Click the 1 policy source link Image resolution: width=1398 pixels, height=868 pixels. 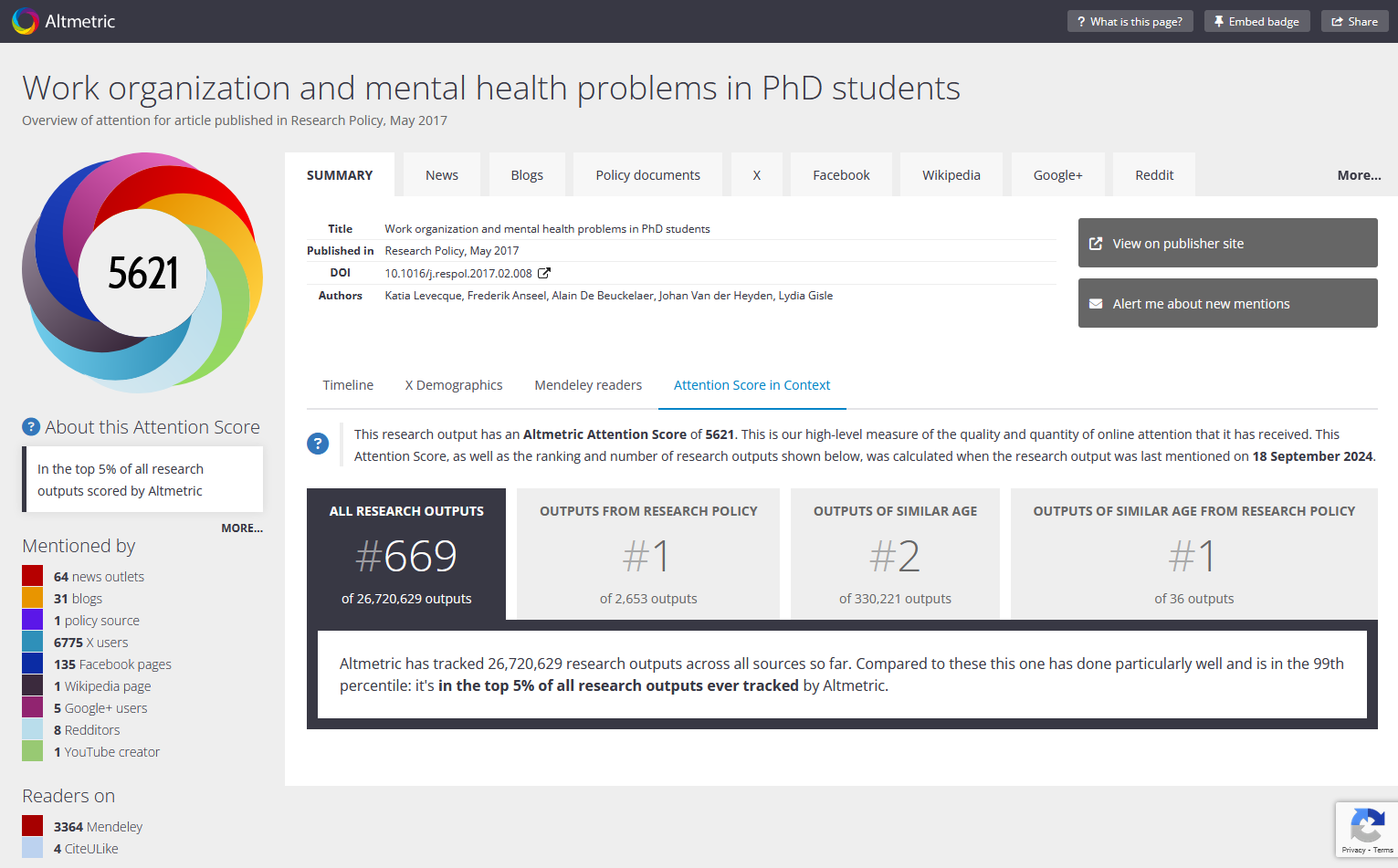tap(97, 621)
